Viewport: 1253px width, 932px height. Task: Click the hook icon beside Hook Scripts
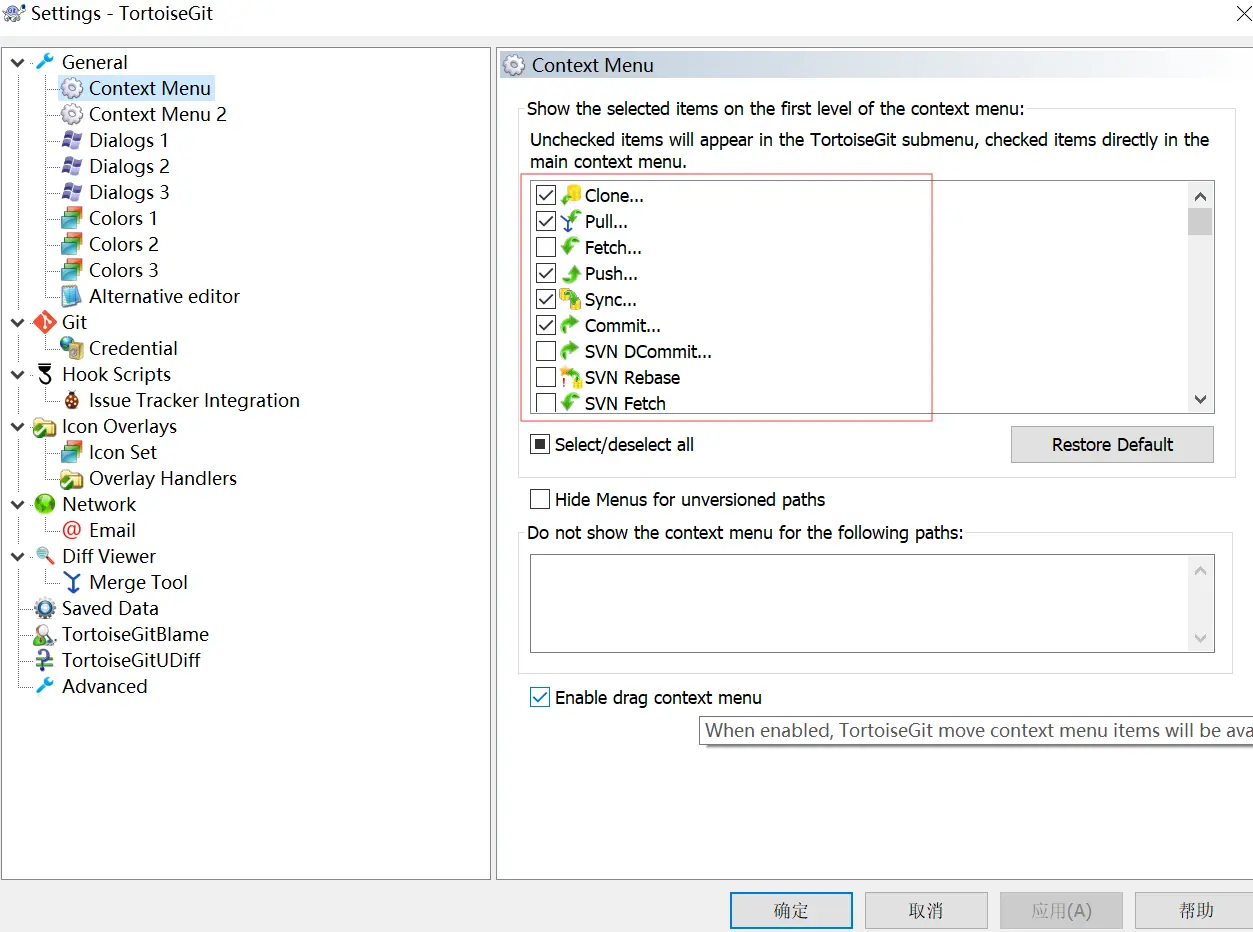(45, 374)
